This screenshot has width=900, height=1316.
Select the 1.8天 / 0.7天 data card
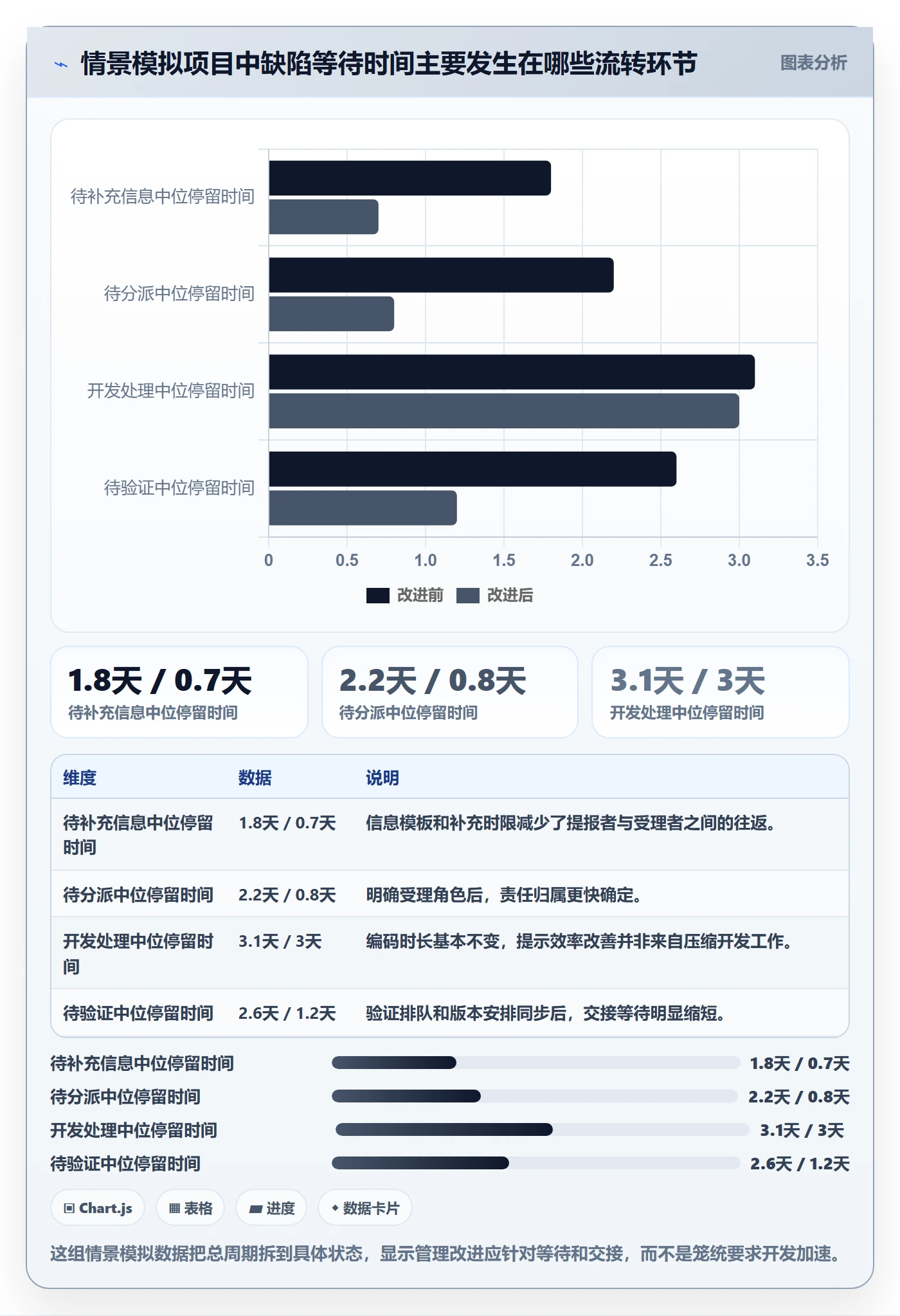point(179,692)
